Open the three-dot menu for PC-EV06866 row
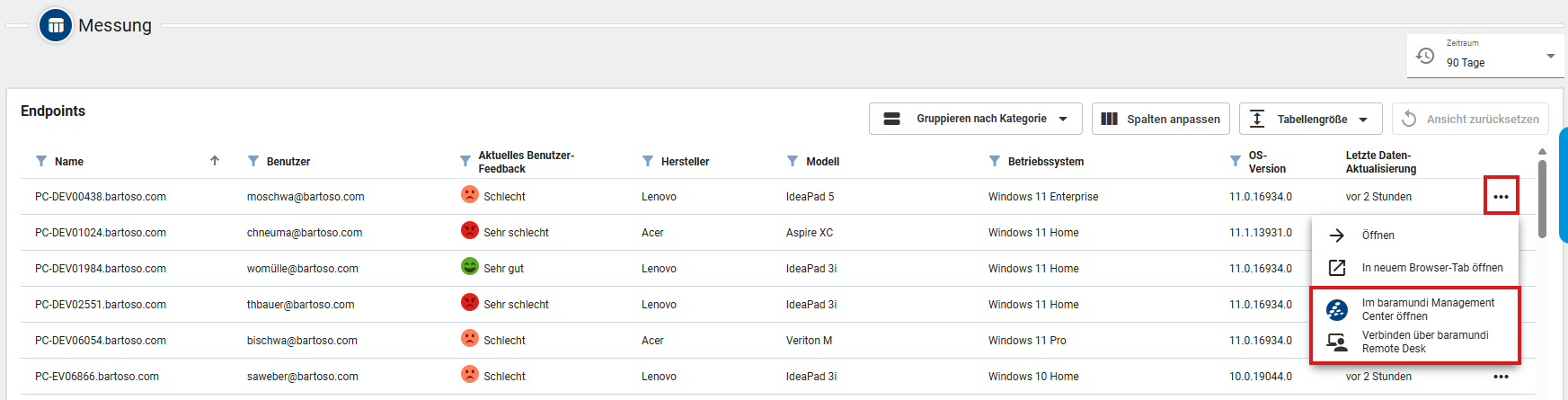This screenshot has height=400, width=1568. pyautogui.click(x=1501, y=377)
